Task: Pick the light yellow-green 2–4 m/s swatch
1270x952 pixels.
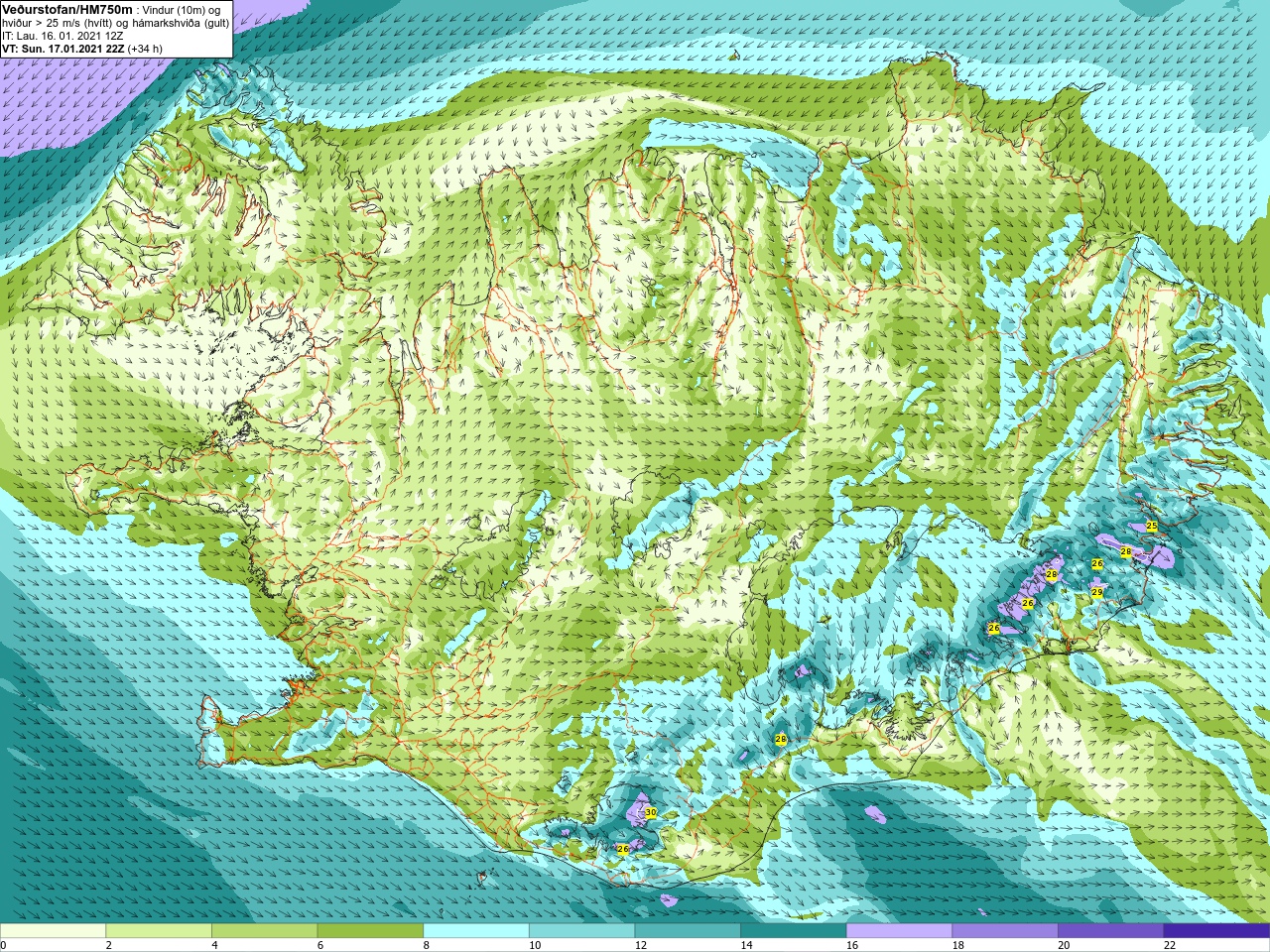Action: [159, 930]
